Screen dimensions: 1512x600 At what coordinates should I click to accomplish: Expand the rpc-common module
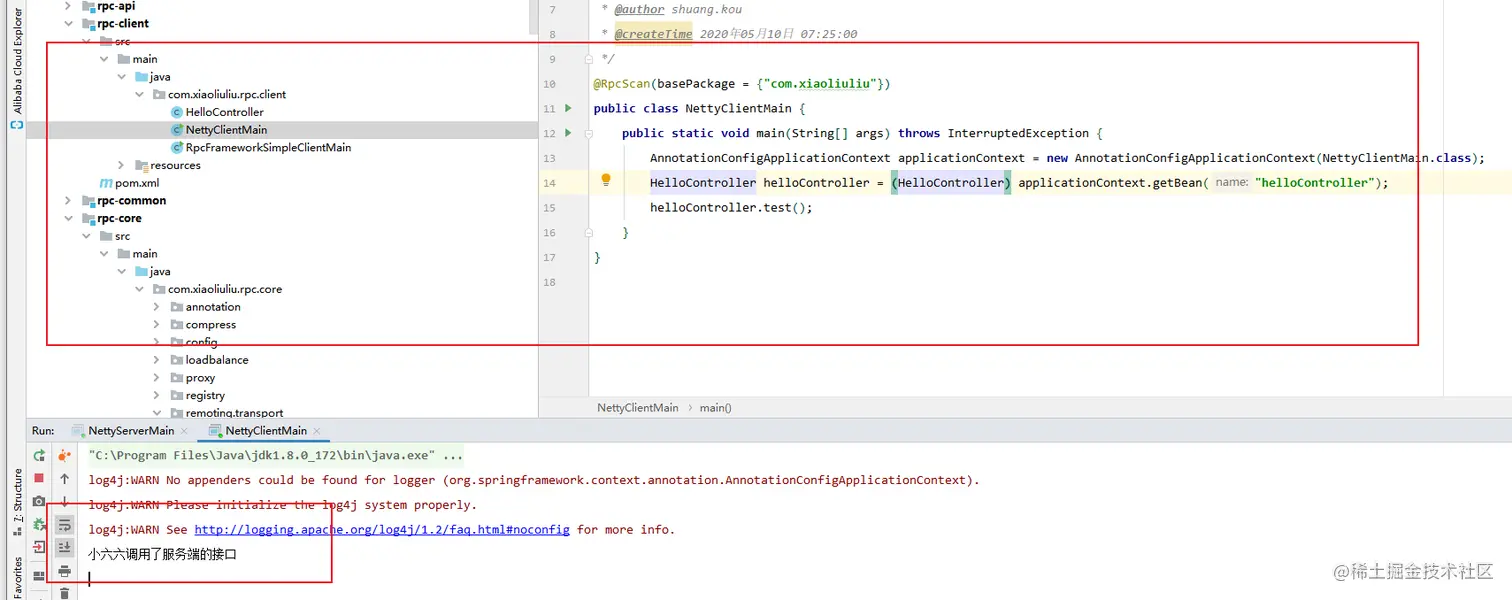coord(68,200)
